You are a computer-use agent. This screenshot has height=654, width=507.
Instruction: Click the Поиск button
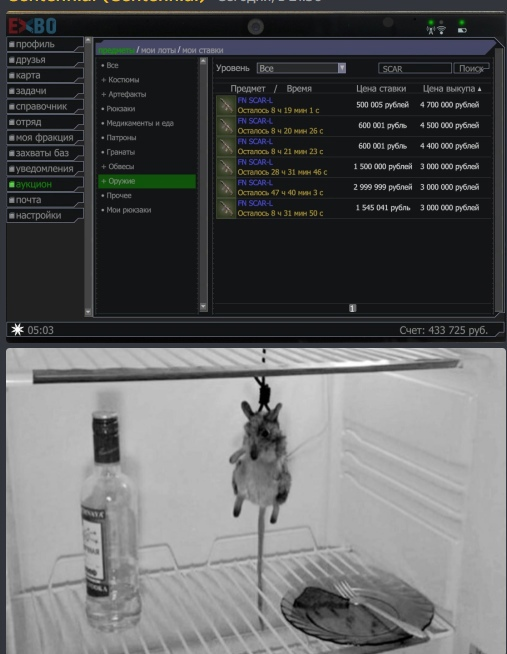tap(471, 68)
